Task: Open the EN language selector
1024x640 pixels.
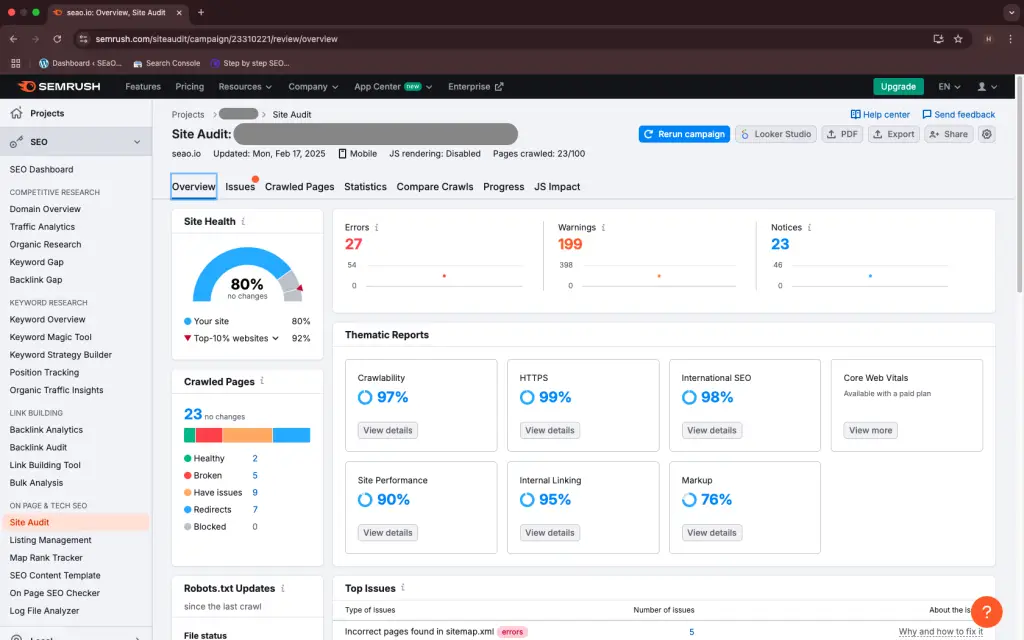Action: [949, 86]
